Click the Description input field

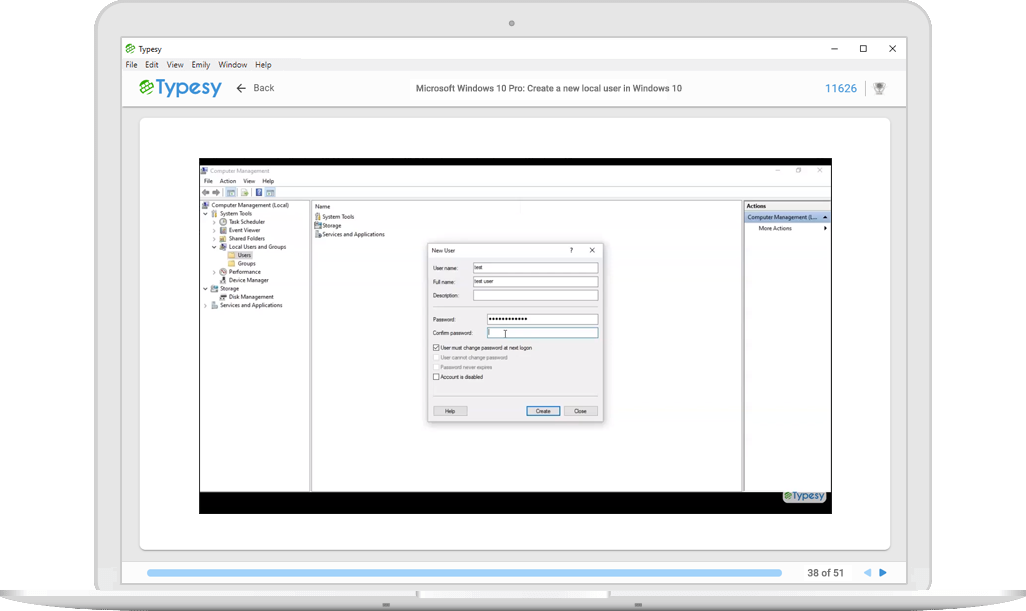pyautogui.click(x=535, y=296)
